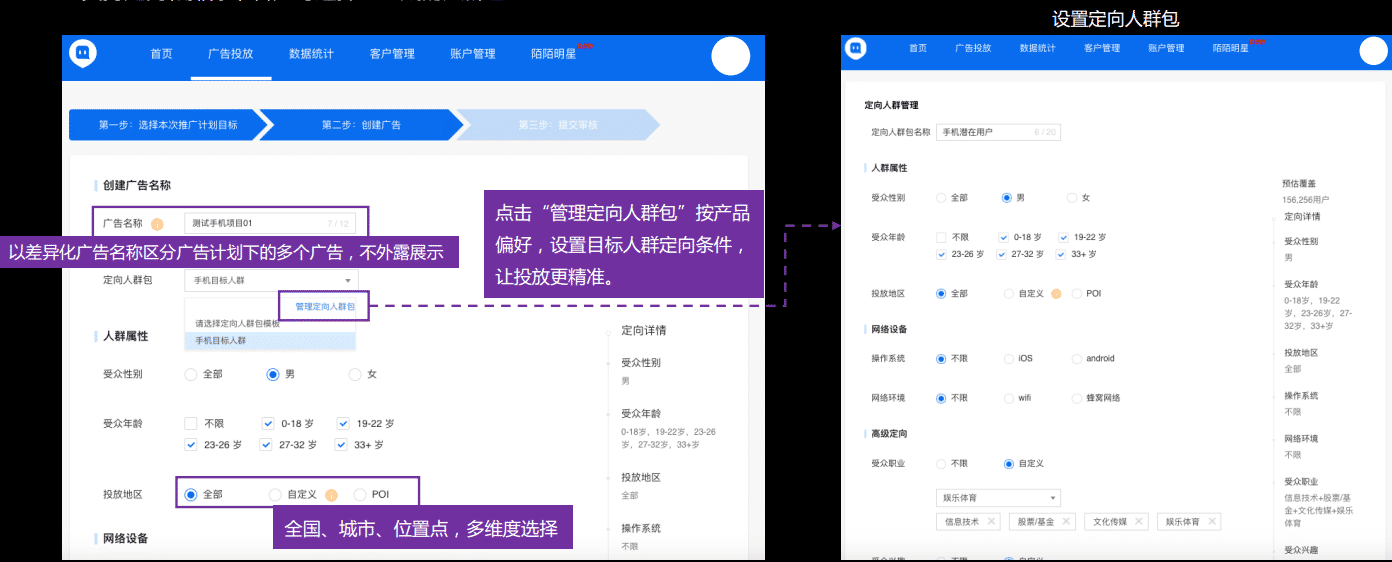The image size is (1392, 562).
Task: Pick 手机目标人群 from the dropdown list
Action: 270,341
